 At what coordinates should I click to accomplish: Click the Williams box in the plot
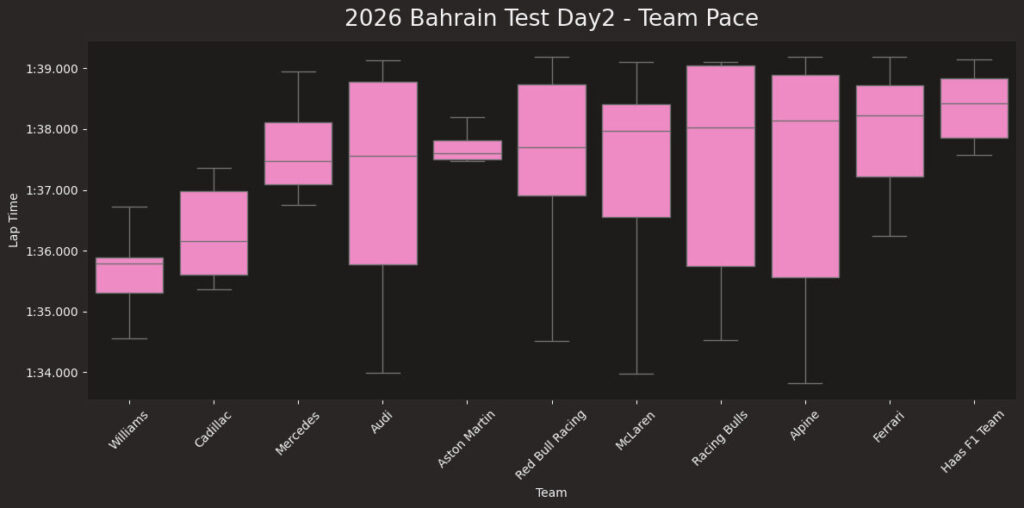pyautogui.click(x=129, y=275)
